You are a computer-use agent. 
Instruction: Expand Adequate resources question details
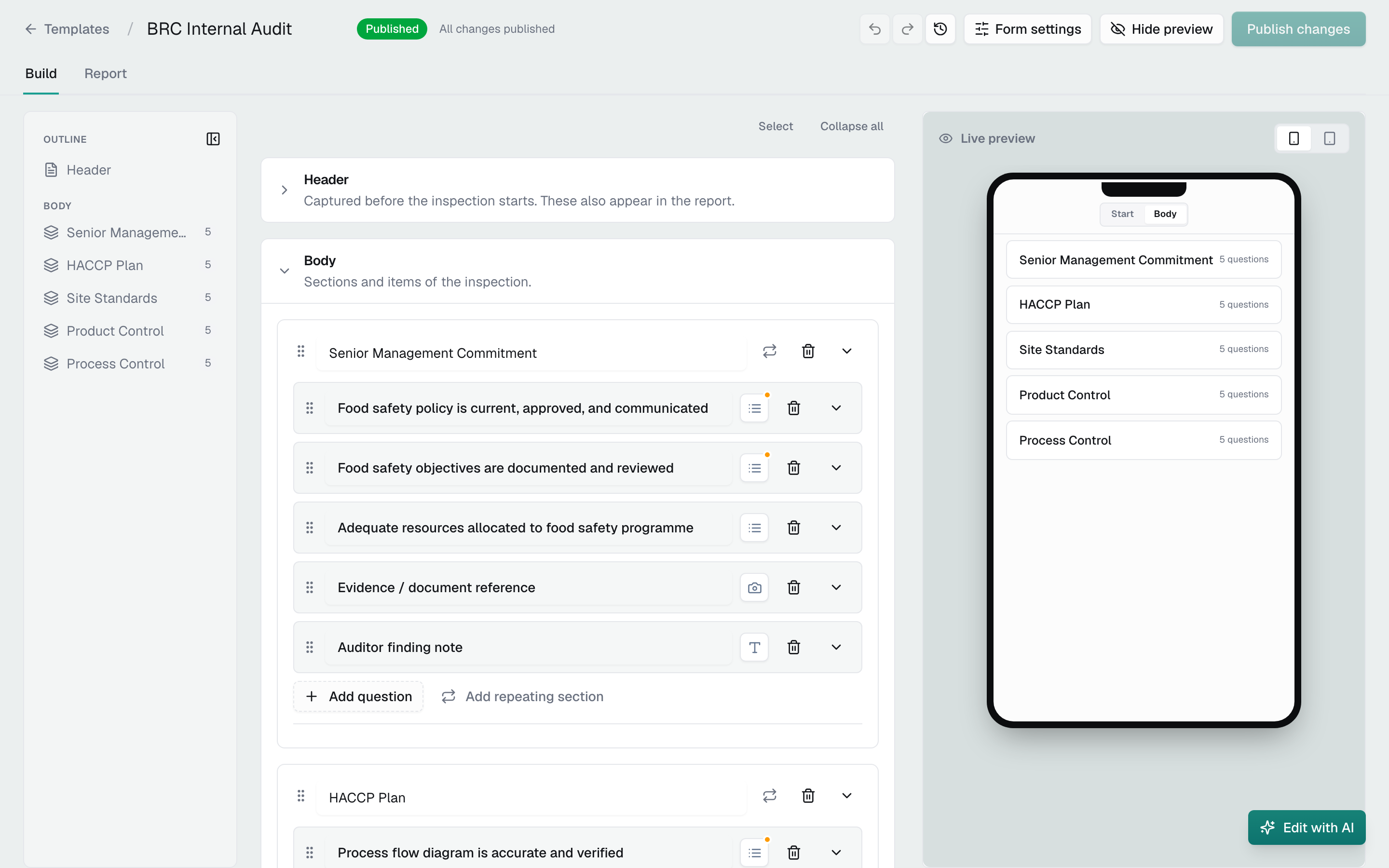pyautogui.click(x=836, y=528)
